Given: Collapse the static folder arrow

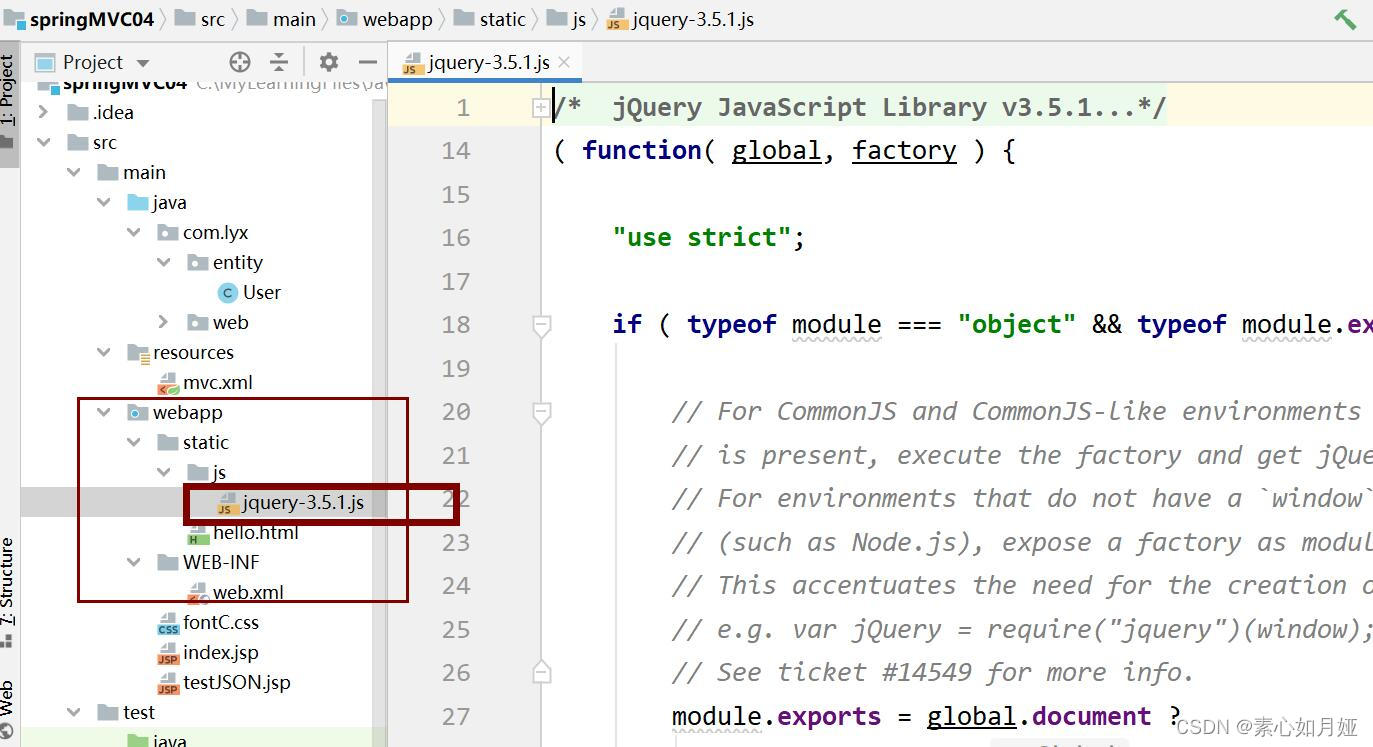Looking at the screenshot, I should [134, 442].
